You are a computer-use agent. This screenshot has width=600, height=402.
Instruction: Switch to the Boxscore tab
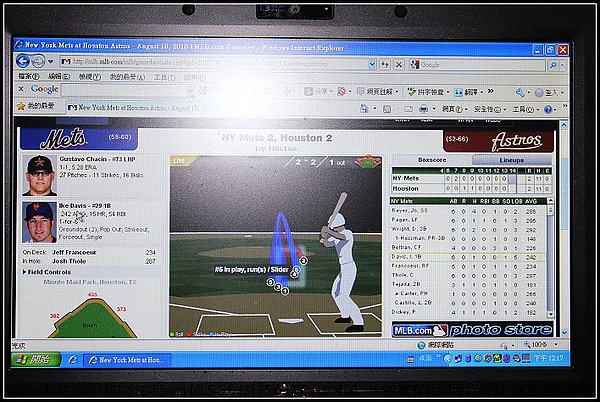(432, 160)
